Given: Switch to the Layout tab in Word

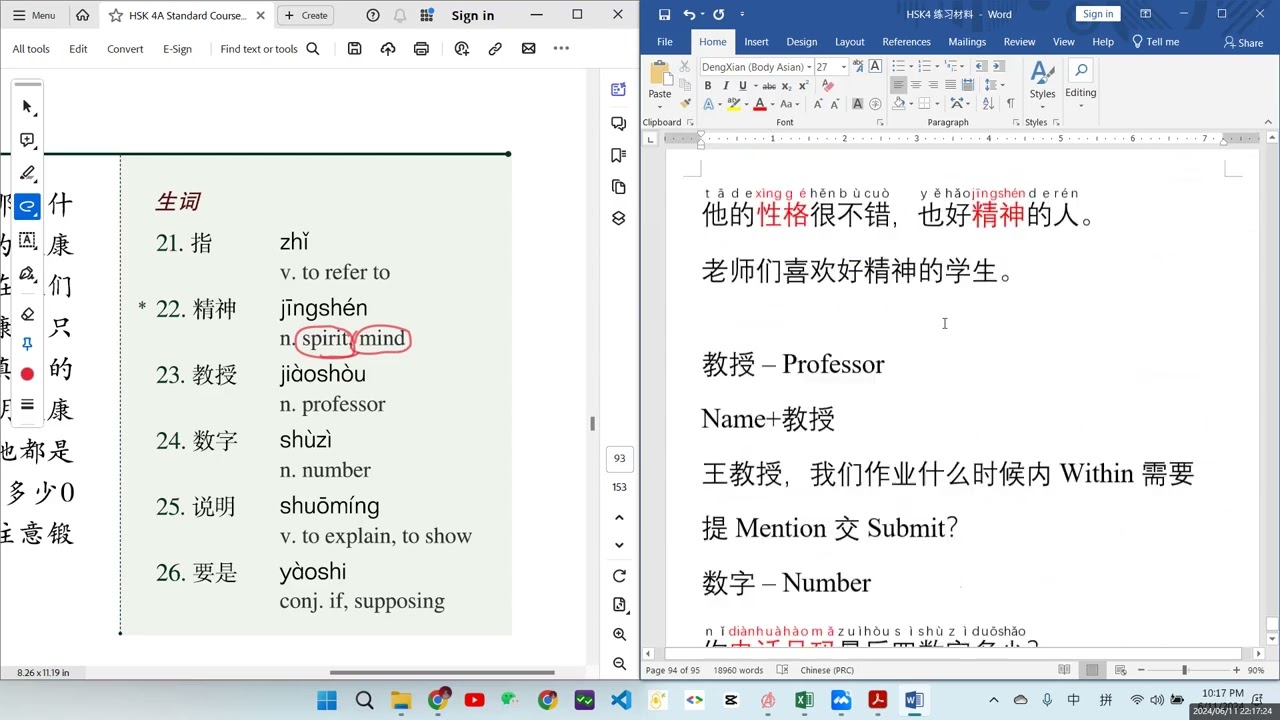Looking at the screenshot, I should tap(849, 42).
